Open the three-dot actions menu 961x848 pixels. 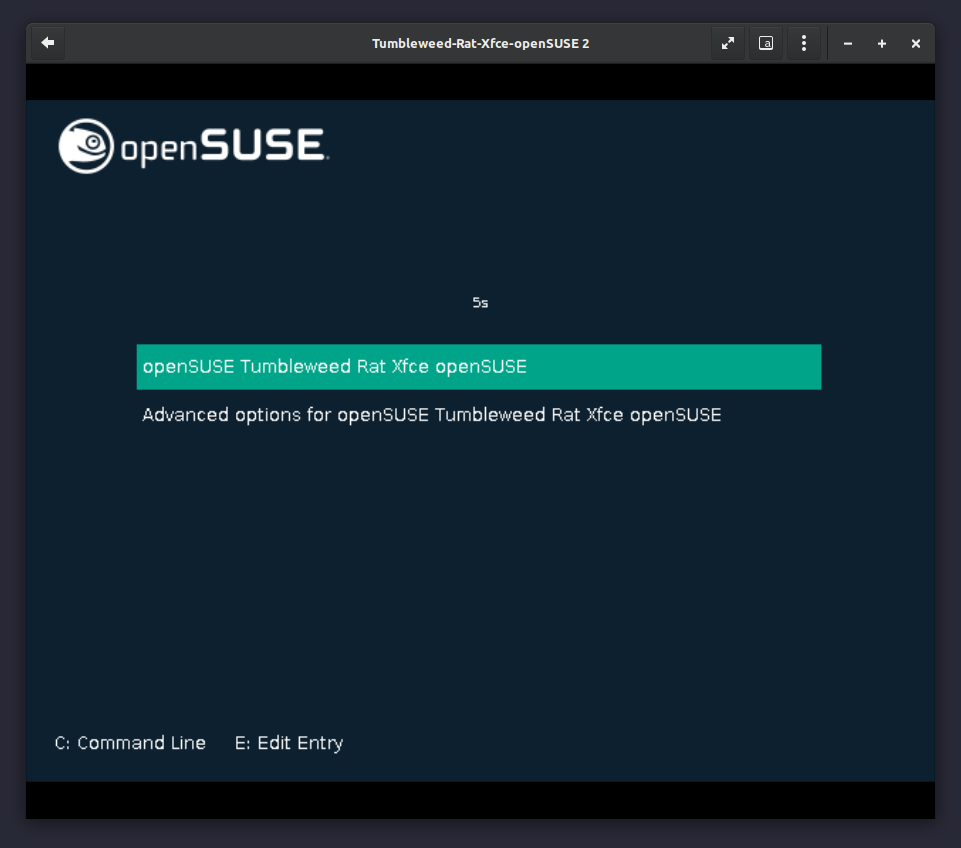pos(804,43)
